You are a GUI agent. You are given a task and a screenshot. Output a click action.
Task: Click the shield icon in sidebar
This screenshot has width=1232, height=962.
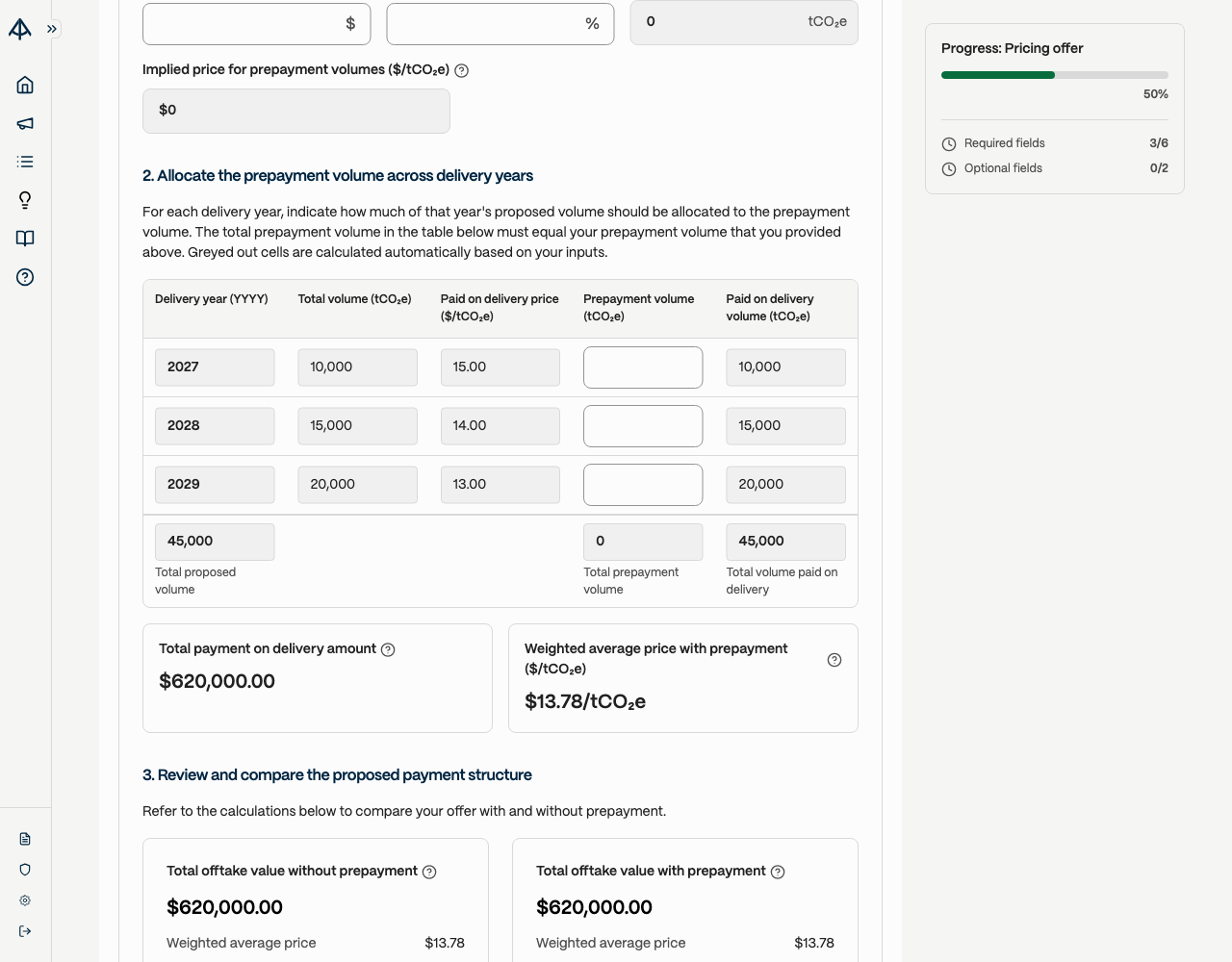point(25,870)
